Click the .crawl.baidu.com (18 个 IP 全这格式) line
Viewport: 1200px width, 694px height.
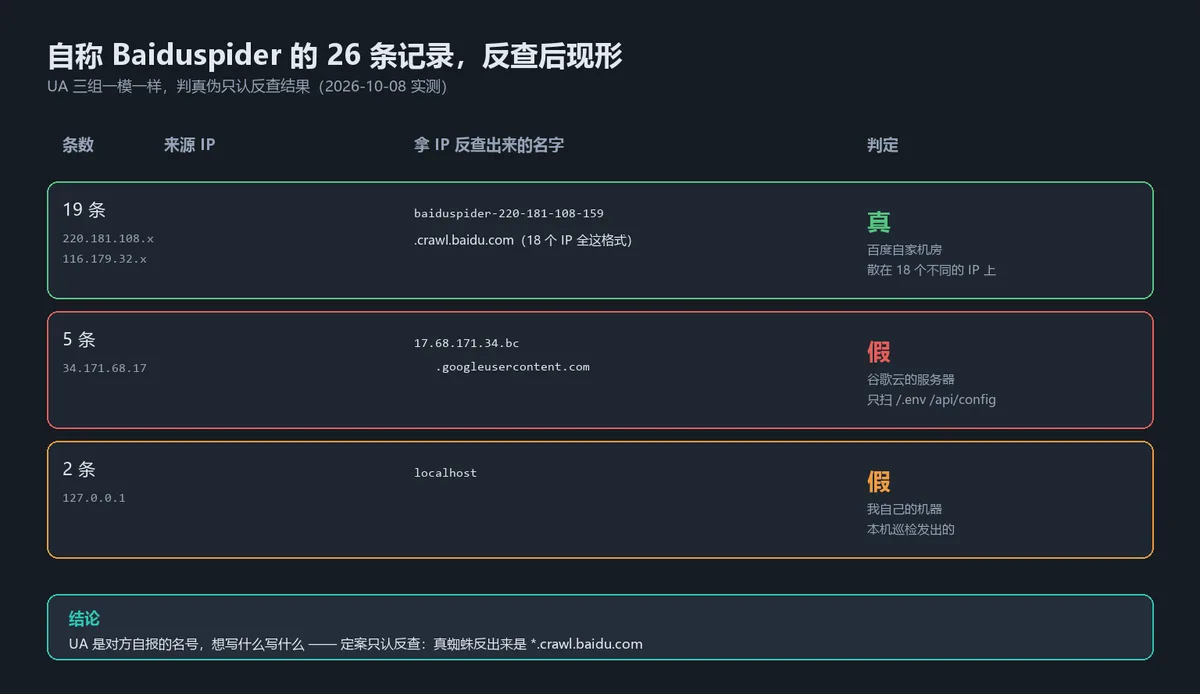point(523,240)
